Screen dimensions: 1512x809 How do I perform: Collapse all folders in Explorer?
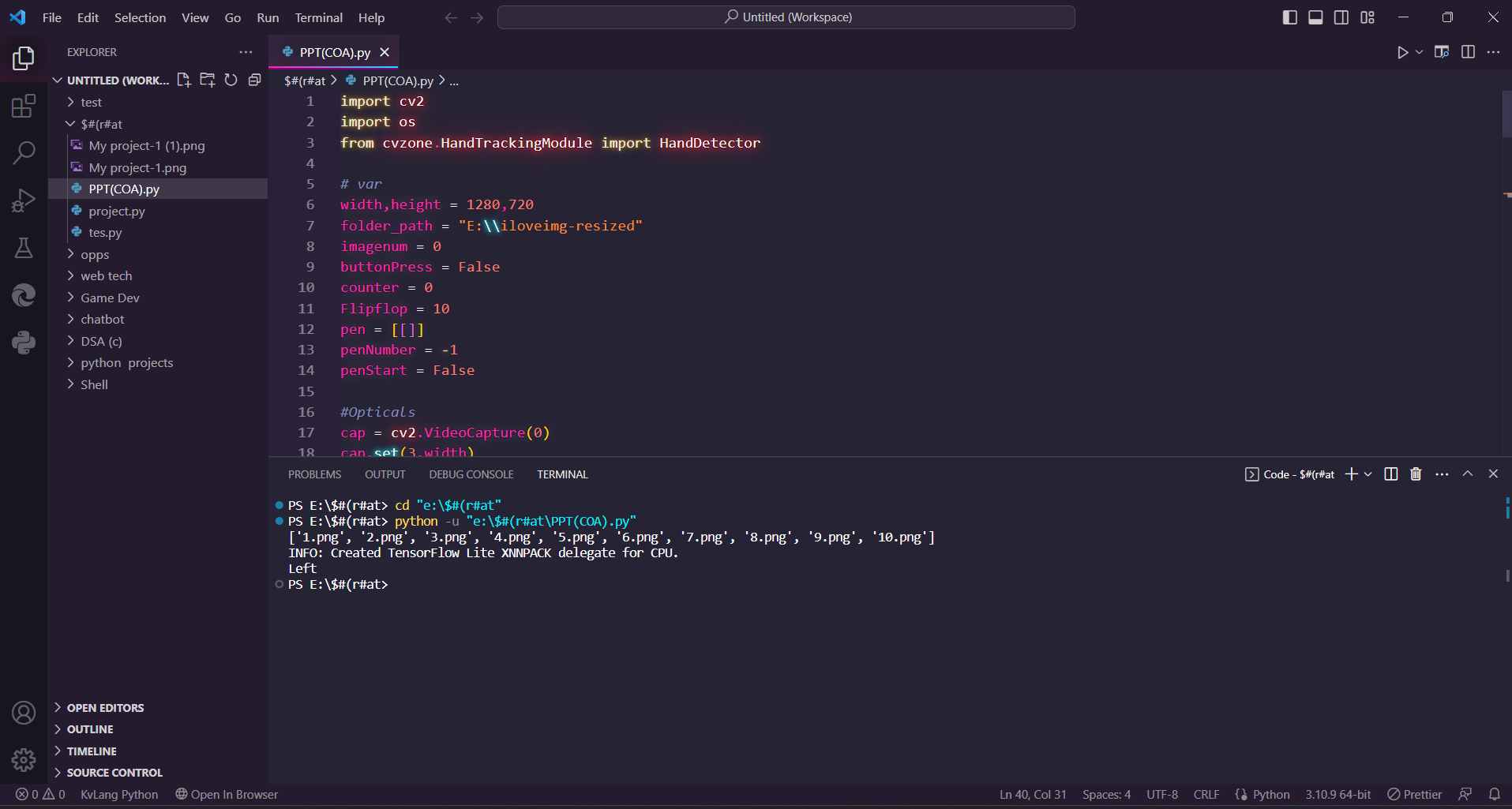[254, 80]
